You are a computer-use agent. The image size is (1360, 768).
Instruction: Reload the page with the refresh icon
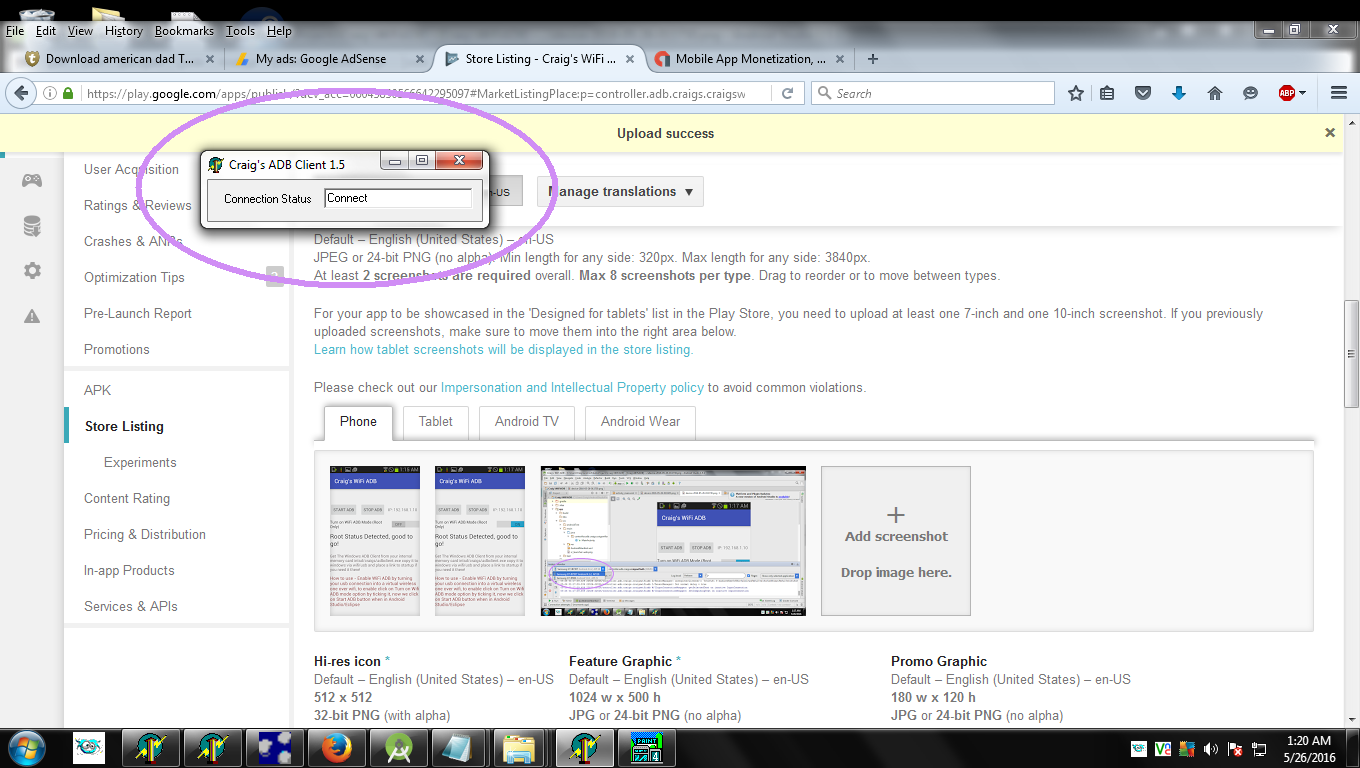click(x=787, y=93)
